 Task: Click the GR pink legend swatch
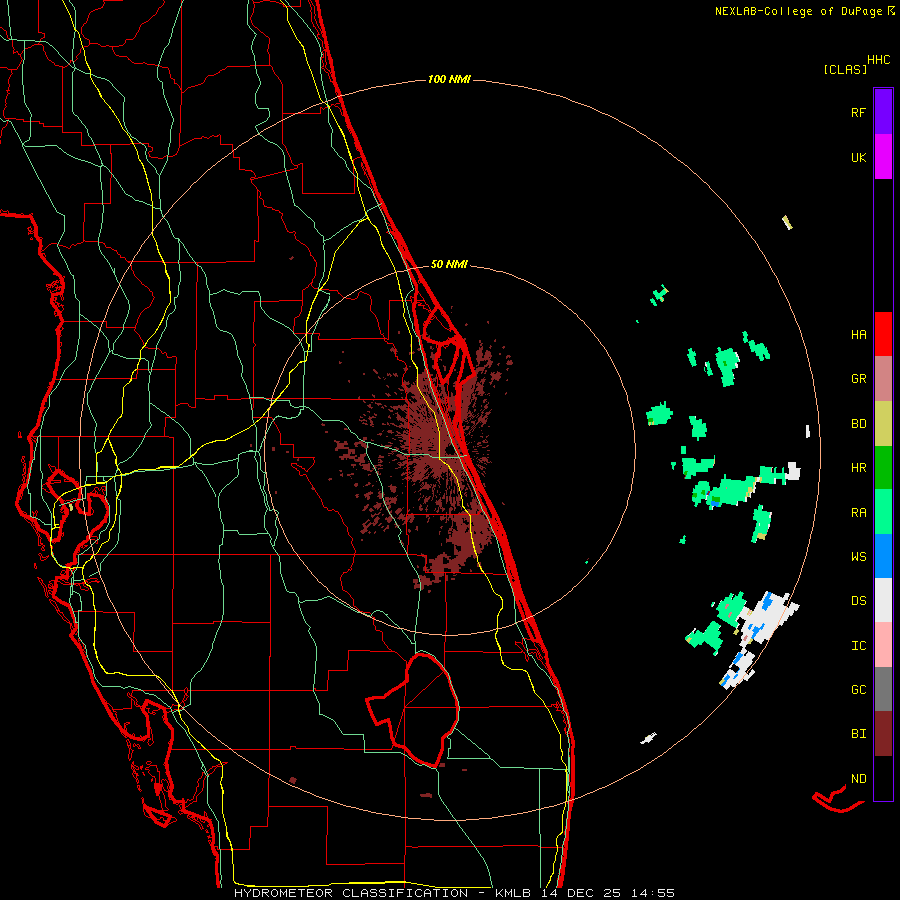(883, 379)
